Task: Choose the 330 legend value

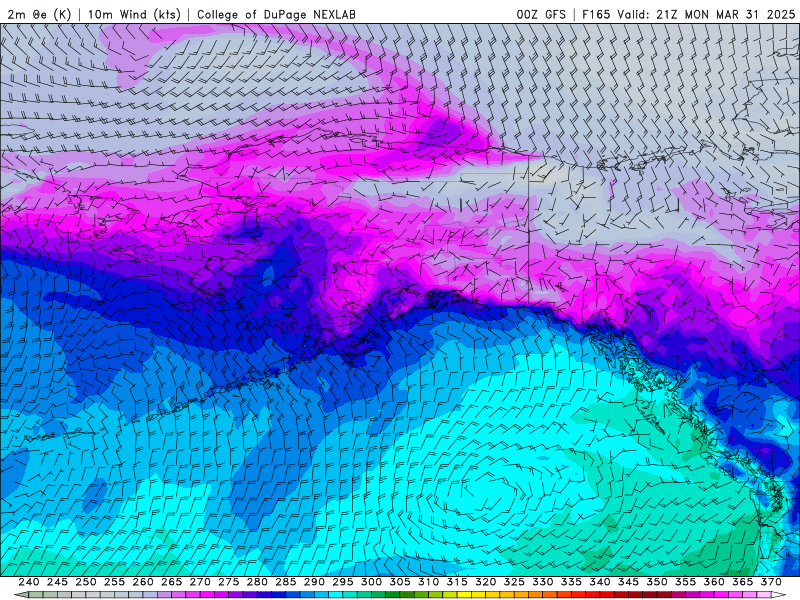Action: click(x=543, y=582)
